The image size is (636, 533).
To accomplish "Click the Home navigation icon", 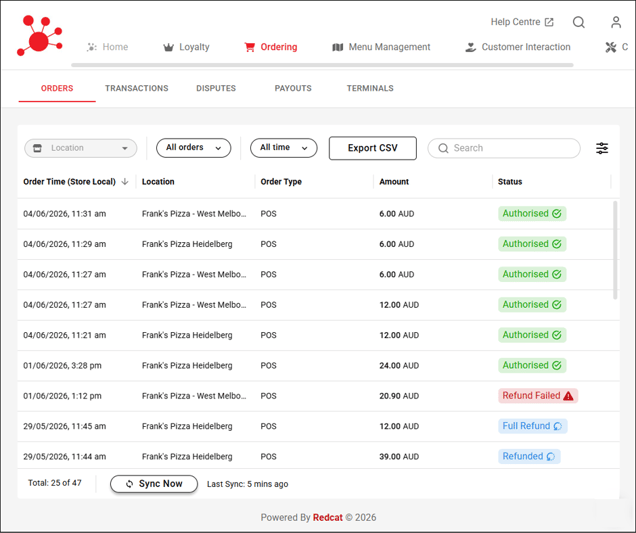I will [92, 47].
